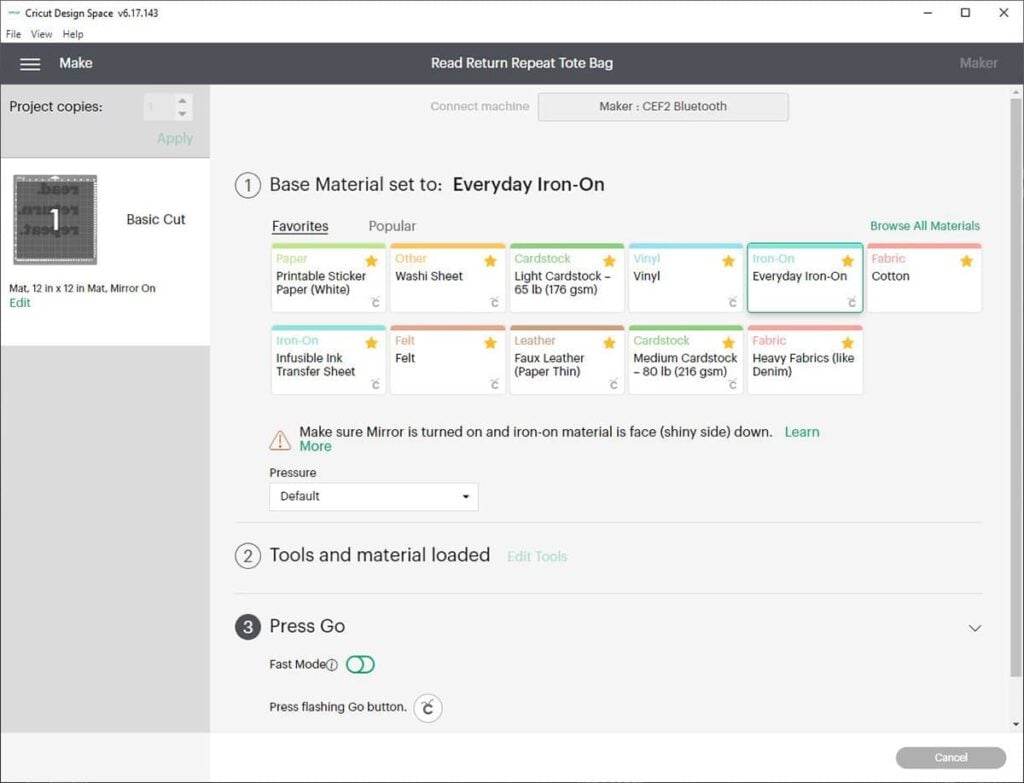The image size is (1024, 783).
Task: Collapse the Press Go section chevron
Action: [x=974, y=628]
